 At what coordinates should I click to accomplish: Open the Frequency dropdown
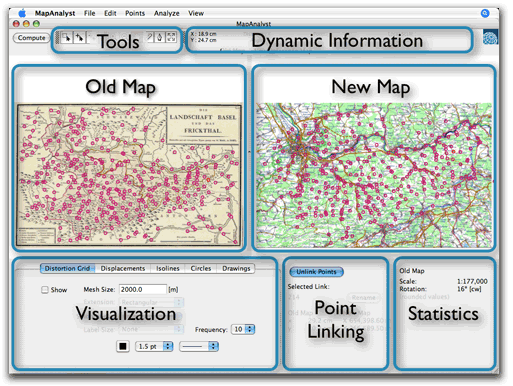pos(244,329)
